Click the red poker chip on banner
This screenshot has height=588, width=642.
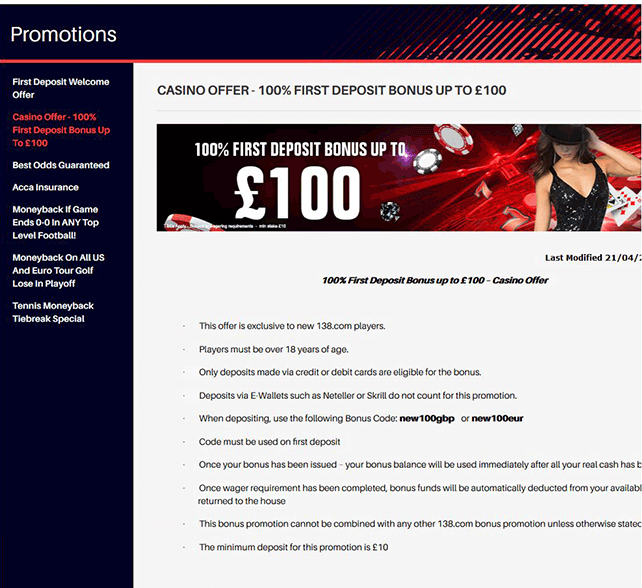[x=453, y=138]
